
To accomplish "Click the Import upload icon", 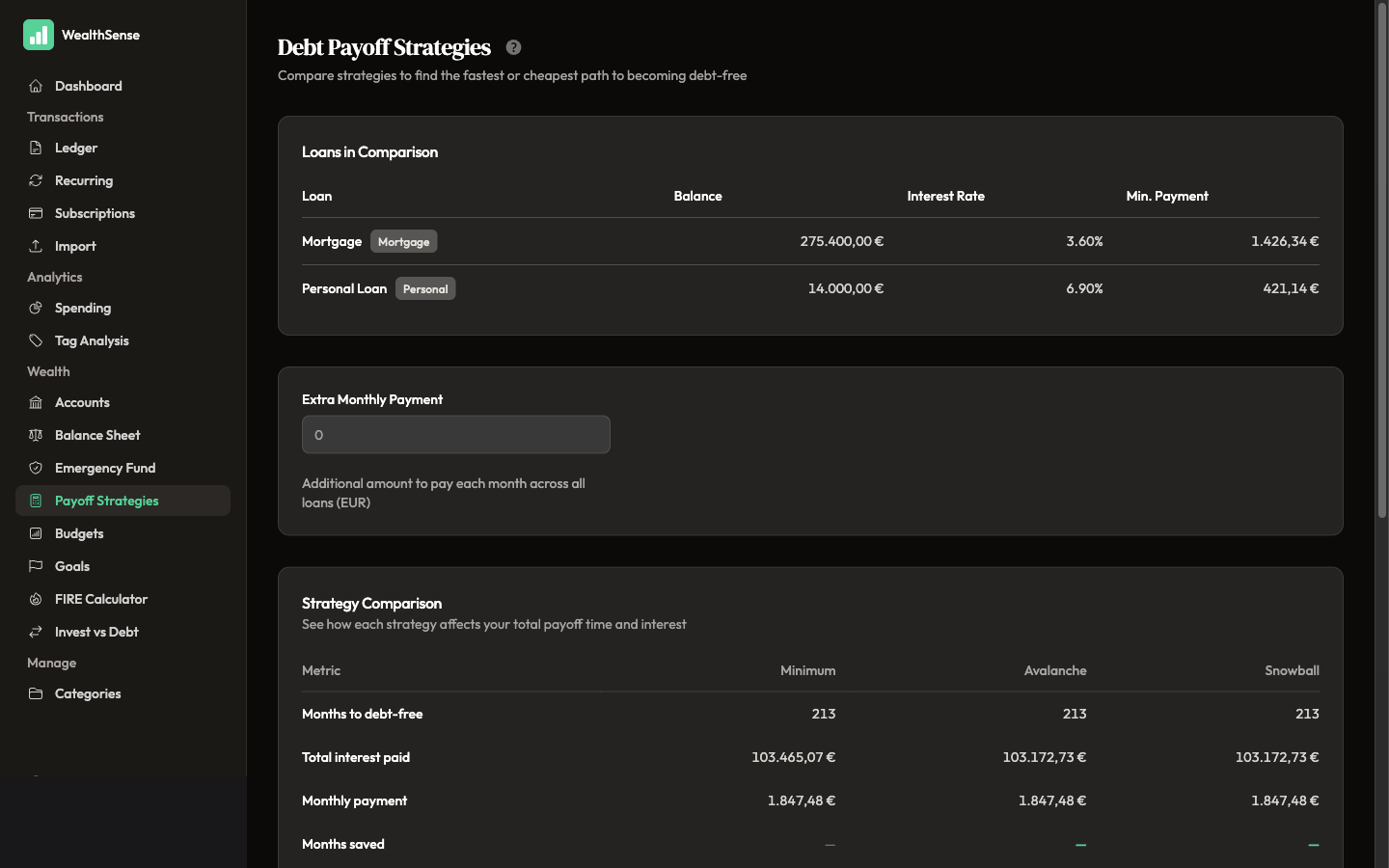I will pyautogui.click(x=36, y=246).
